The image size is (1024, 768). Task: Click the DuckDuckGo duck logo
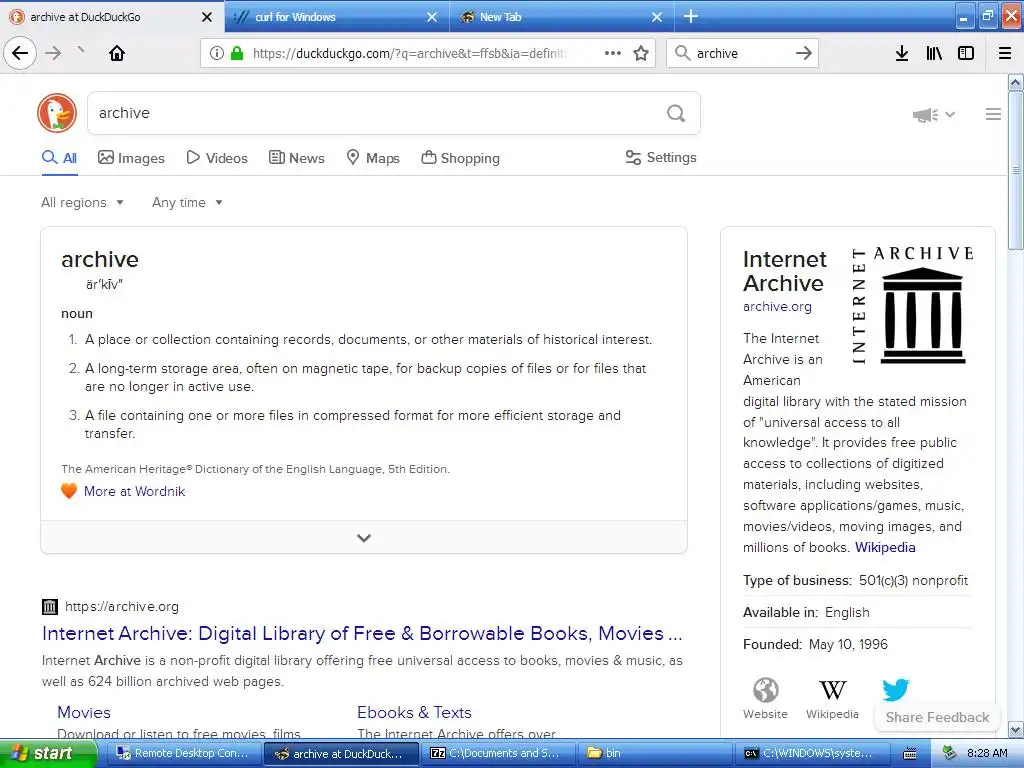tap(57, 112)
